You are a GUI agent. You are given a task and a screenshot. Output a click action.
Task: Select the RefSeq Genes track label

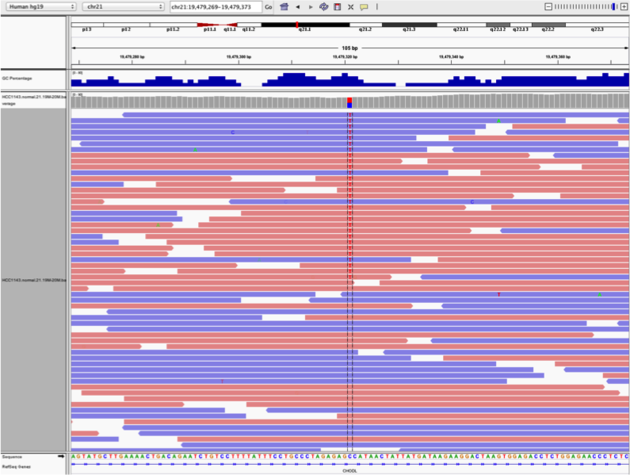click(x=16, y=466)
